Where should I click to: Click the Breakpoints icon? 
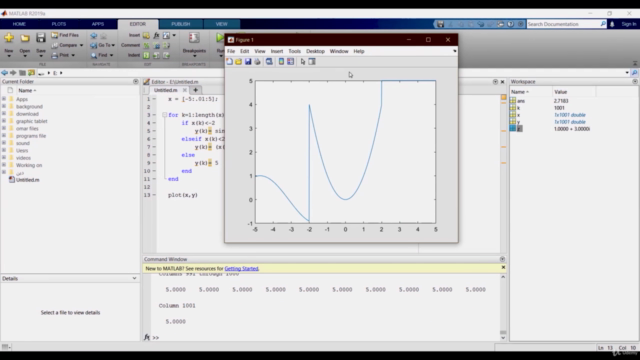pos(194,38)
